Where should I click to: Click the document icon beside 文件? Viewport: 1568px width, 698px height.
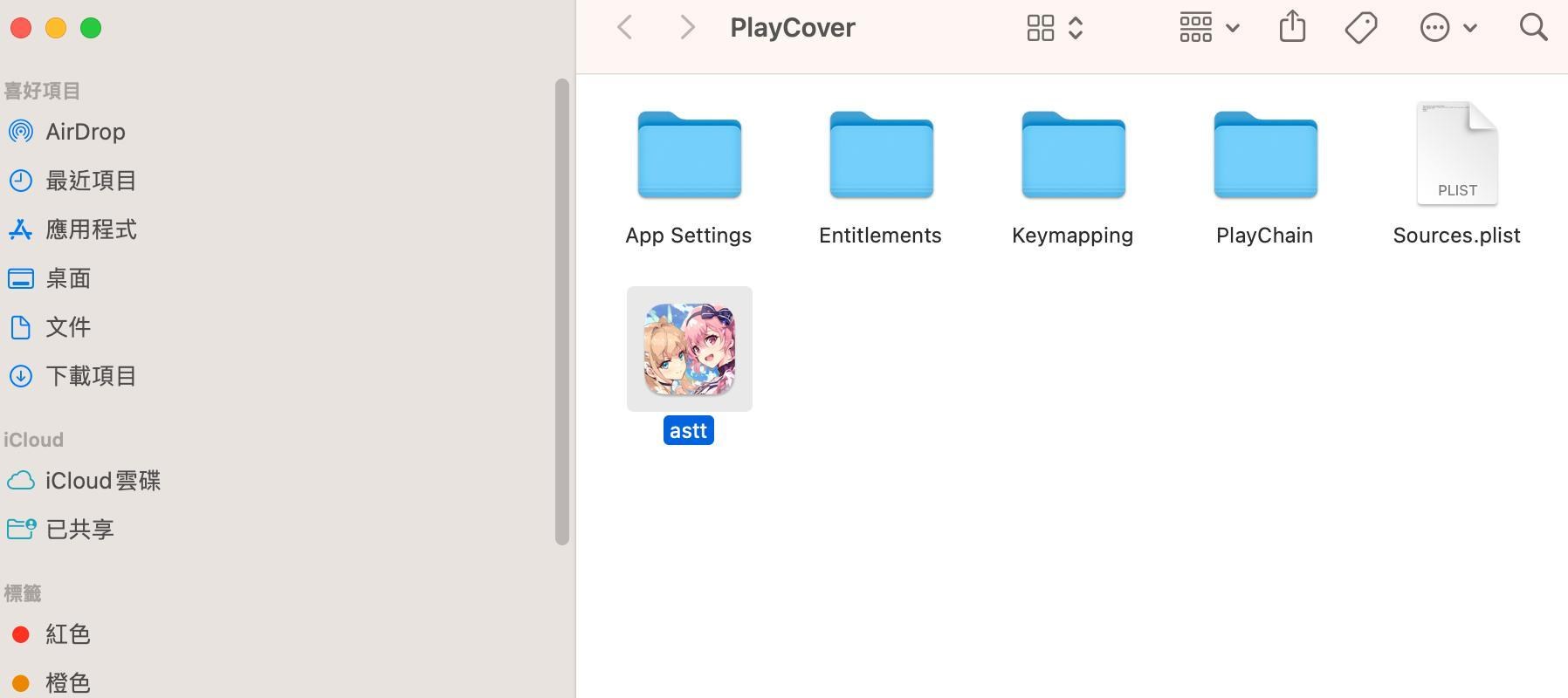(x=21, y=327)
